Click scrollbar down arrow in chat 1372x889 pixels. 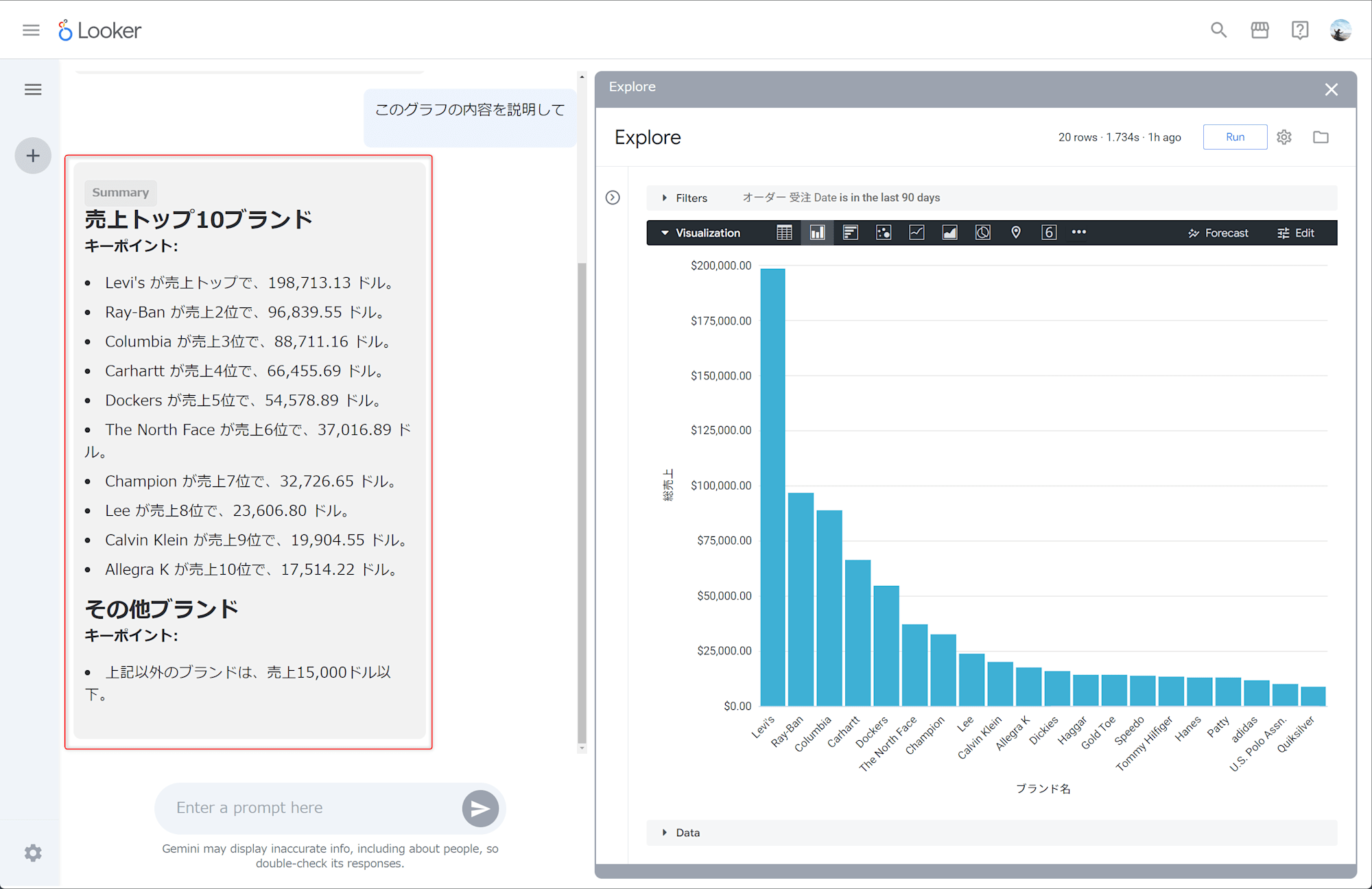pos(582,748)
